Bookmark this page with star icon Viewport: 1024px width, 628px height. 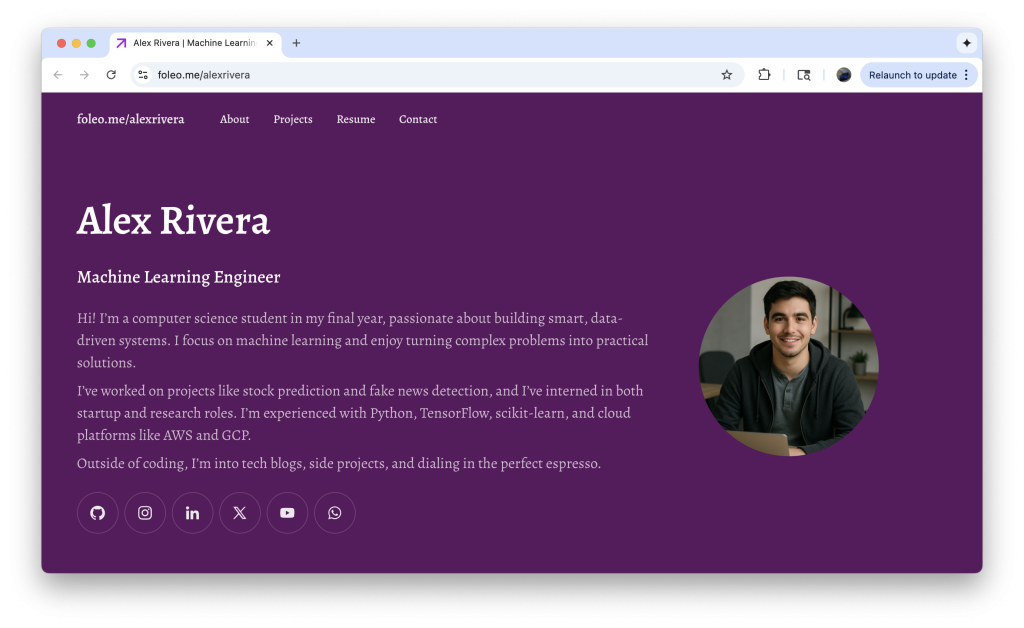coord(727,75)
